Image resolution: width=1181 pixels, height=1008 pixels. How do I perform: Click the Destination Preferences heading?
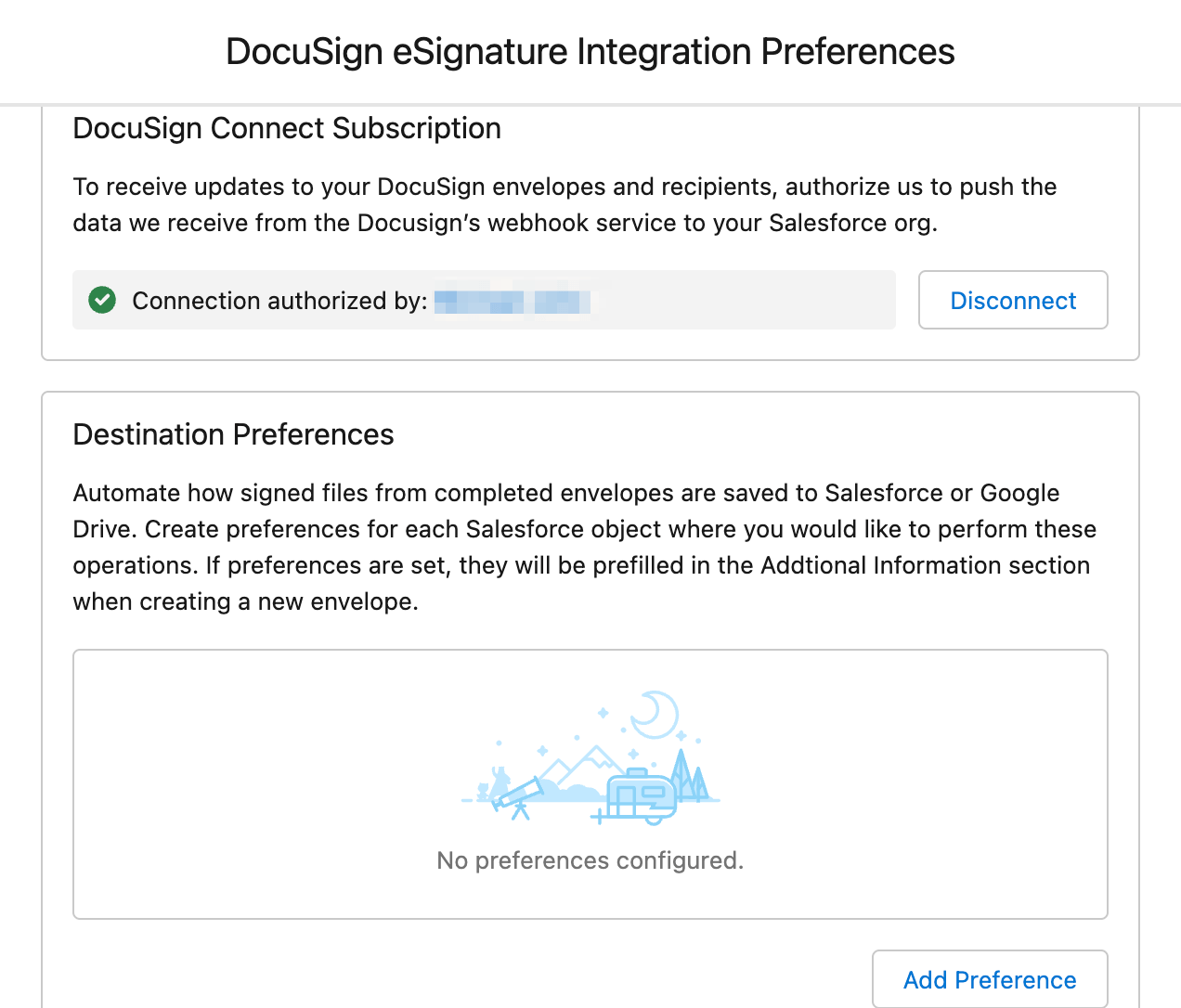233,434
